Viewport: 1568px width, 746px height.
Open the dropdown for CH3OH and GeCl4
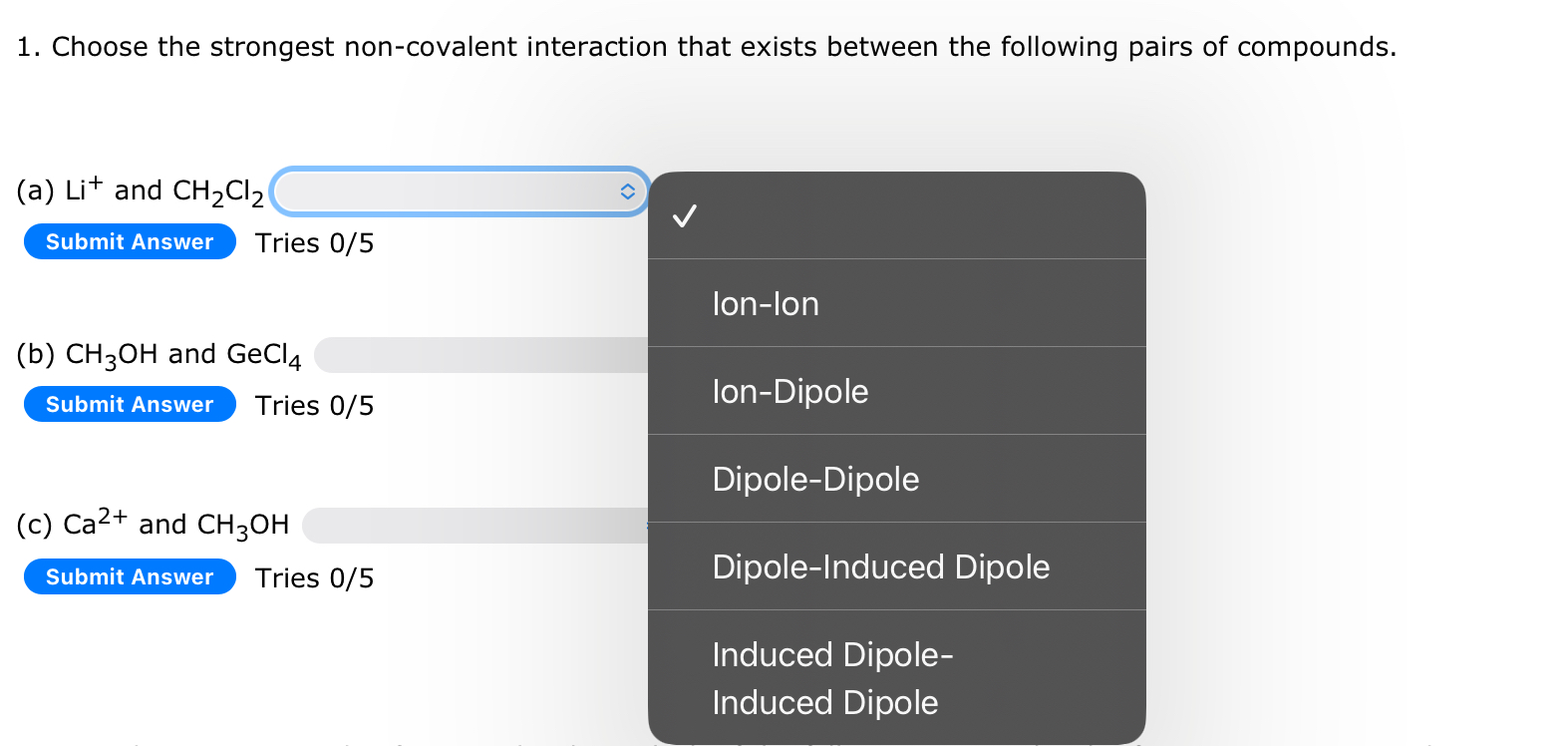click(x=480, y=355)
